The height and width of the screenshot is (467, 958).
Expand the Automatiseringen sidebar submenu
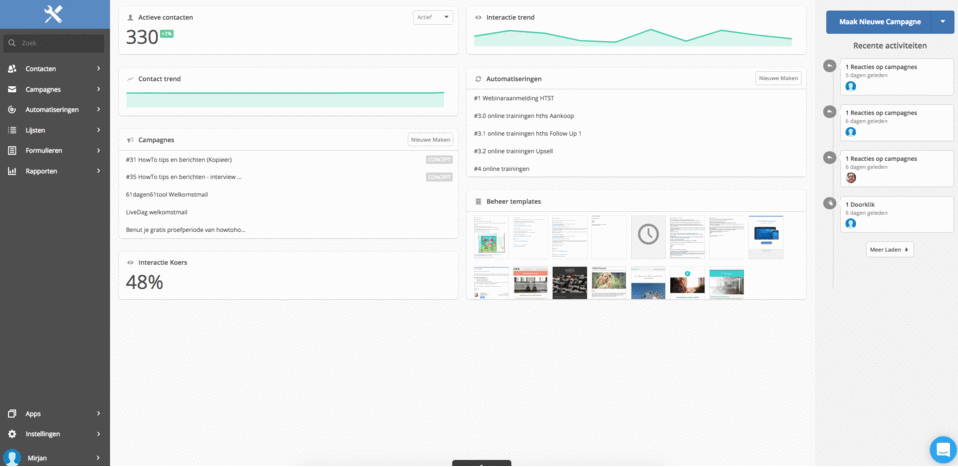pos(98,110)
